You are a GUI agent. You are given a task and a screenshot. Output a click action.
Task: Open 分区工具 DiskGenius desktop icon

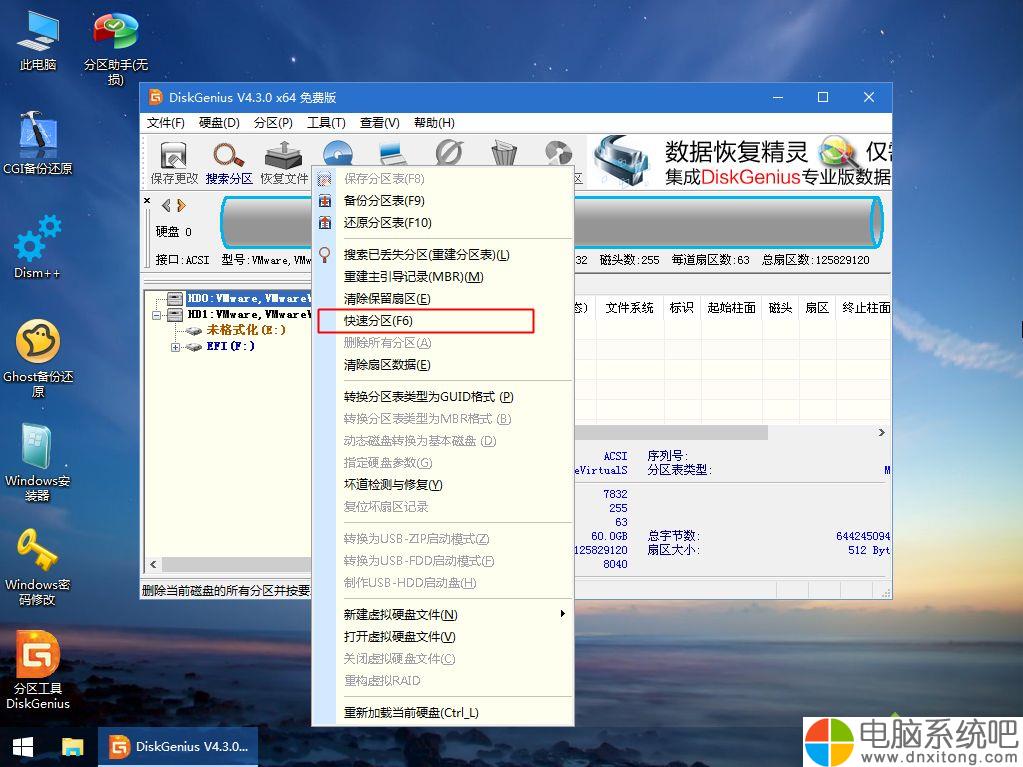38,670
